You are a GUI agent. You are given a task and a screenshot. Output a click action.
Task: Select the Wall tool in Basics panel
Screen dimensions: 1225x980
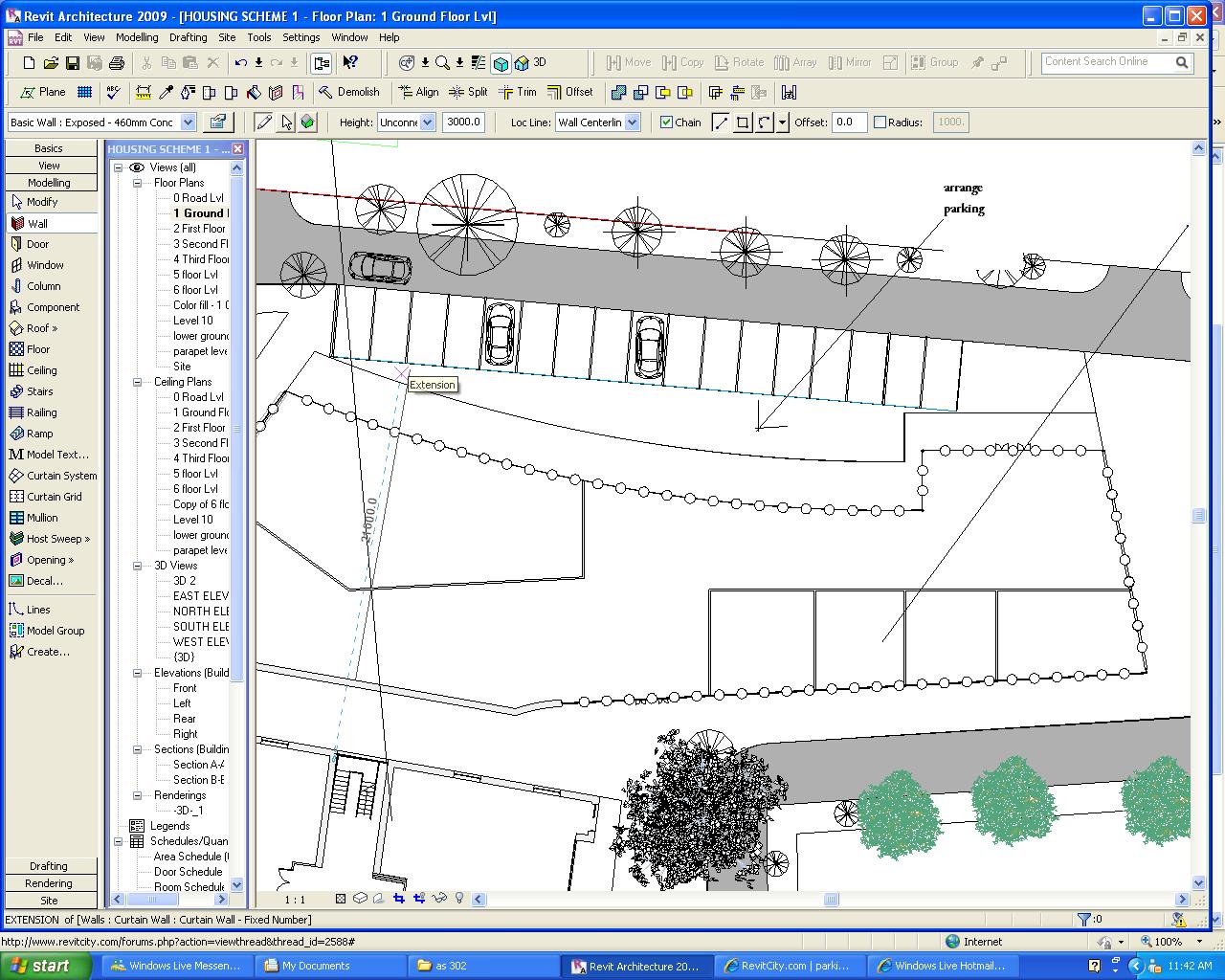[37, 223]
